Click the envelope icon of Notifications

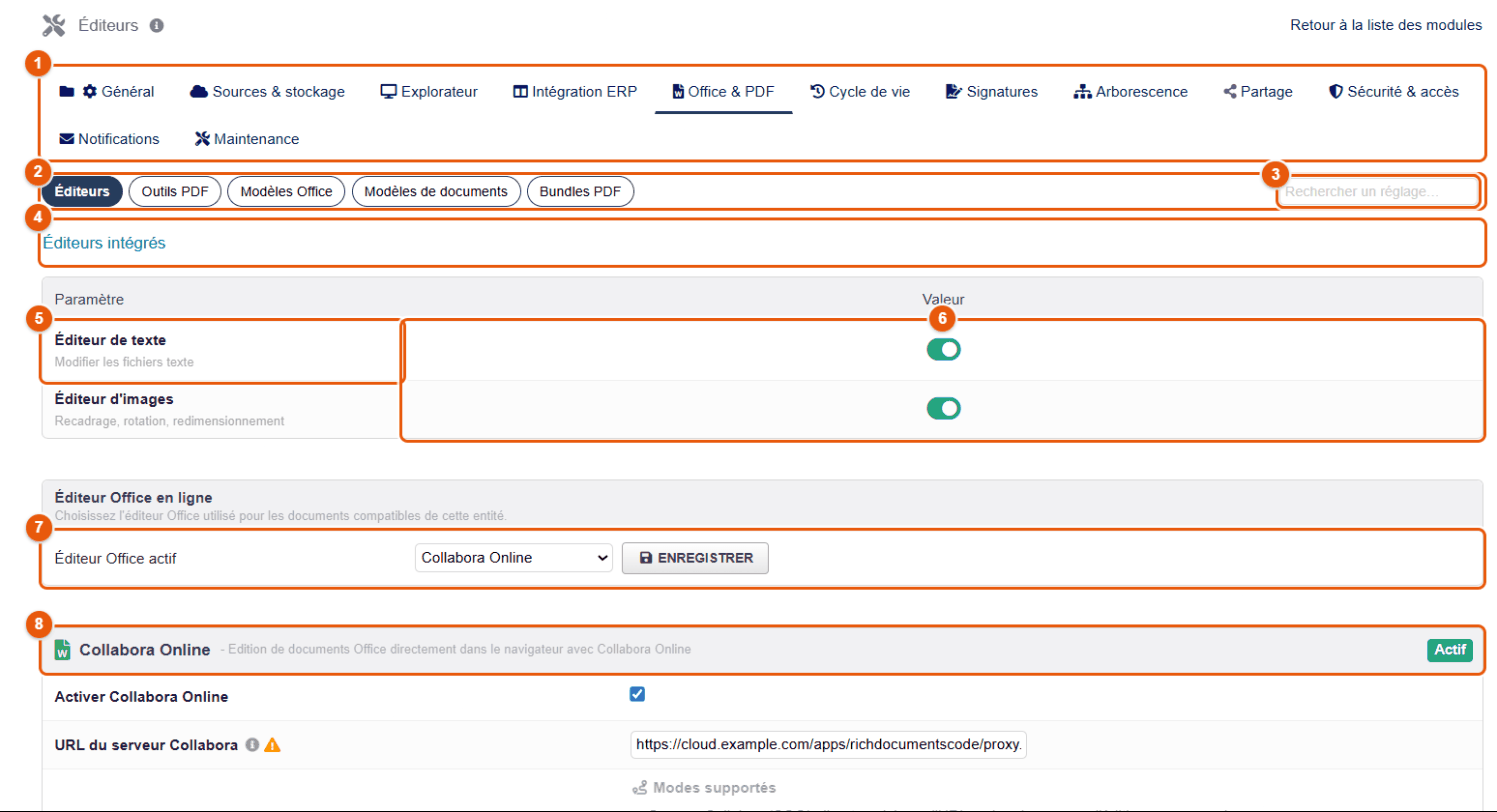[x=67, y=139]
